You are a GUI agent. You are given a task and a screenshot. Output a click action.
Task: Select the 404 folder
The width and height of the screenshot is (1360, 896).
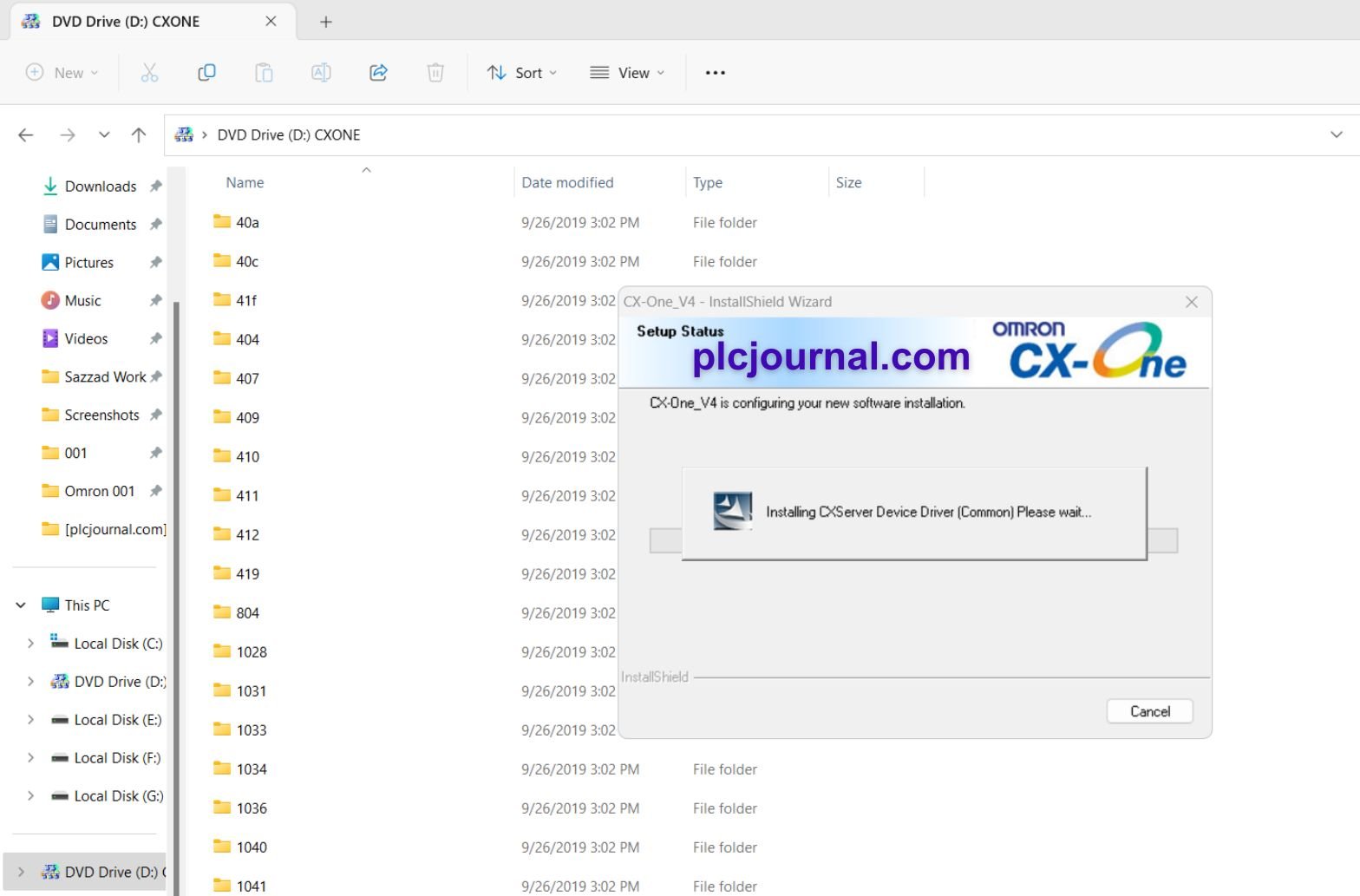pyautogui.click(x=247, y=340)
